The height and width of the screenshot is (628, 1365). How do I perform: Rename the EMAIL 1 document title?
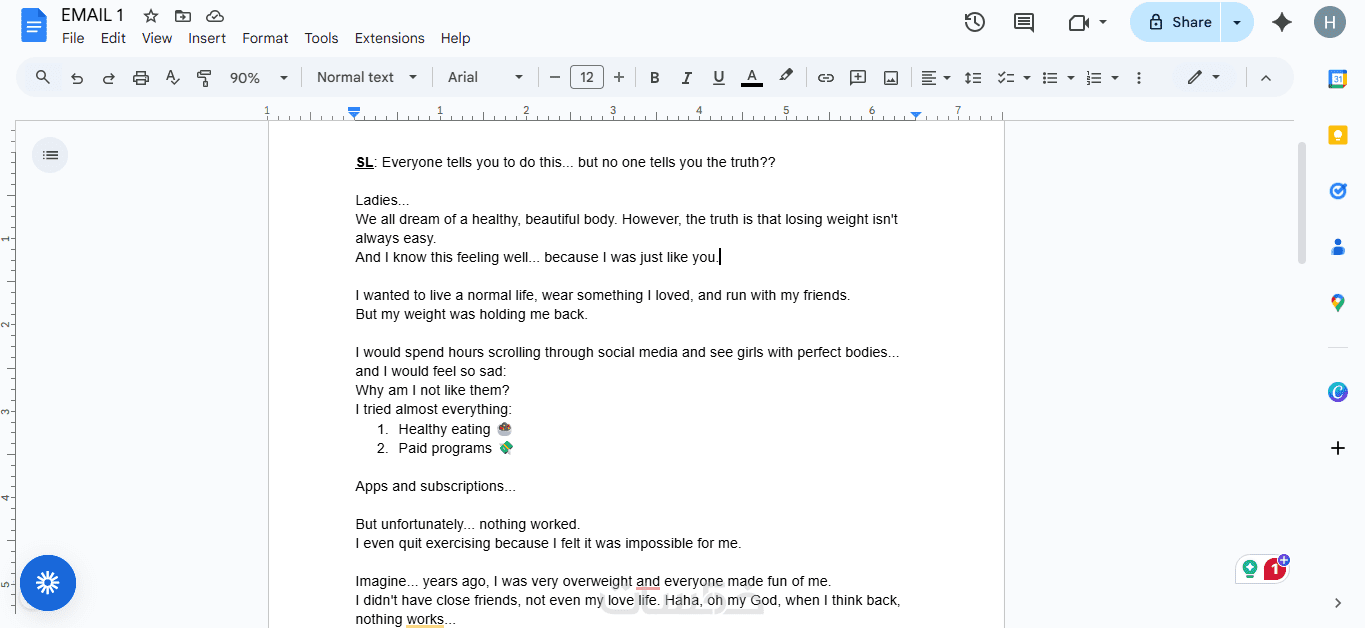pyautogui.click(x=93, y=15)
